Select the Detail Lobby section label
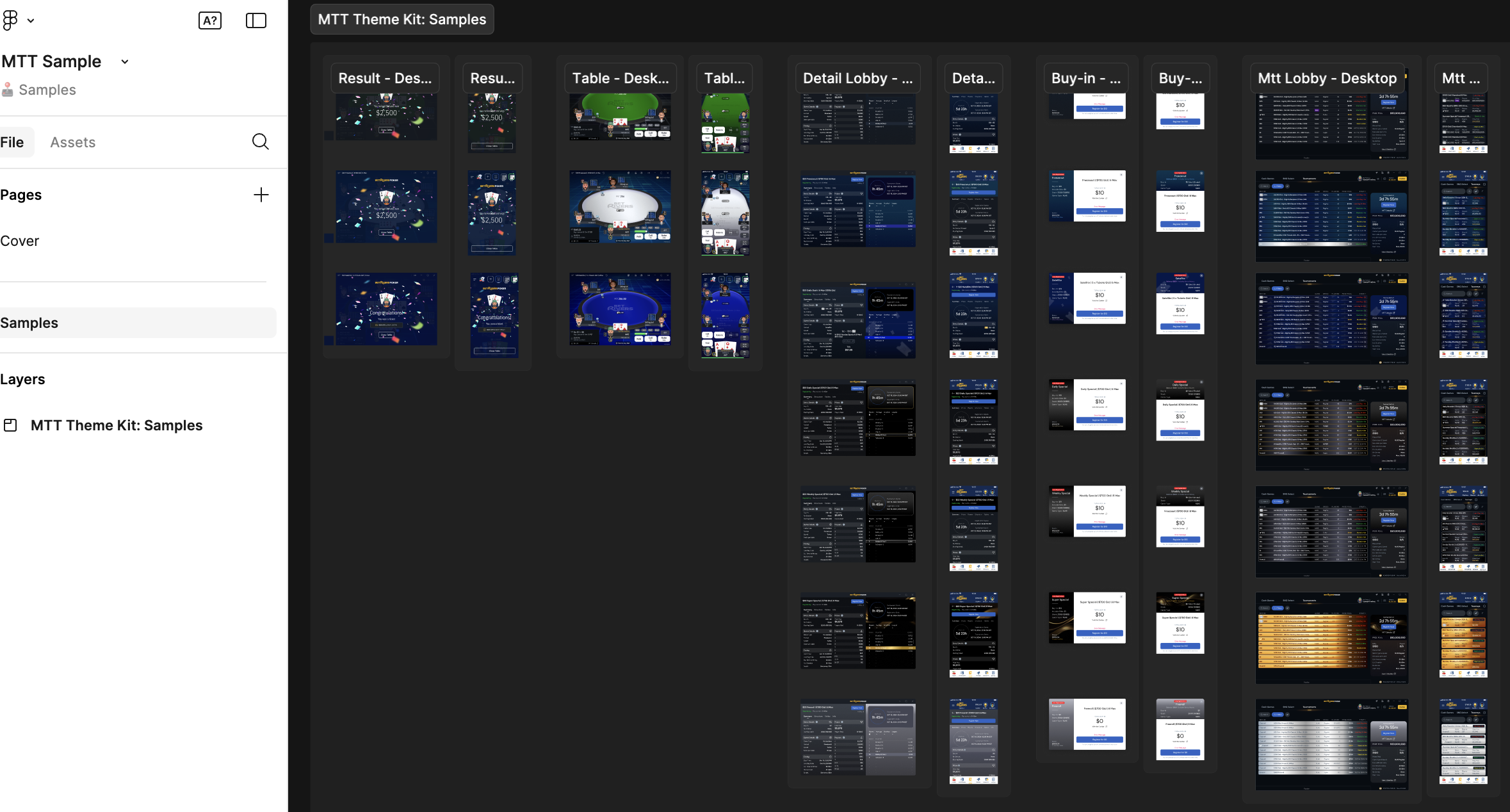1510x812 pixels. pyautogui.click(x=857, y=78)
